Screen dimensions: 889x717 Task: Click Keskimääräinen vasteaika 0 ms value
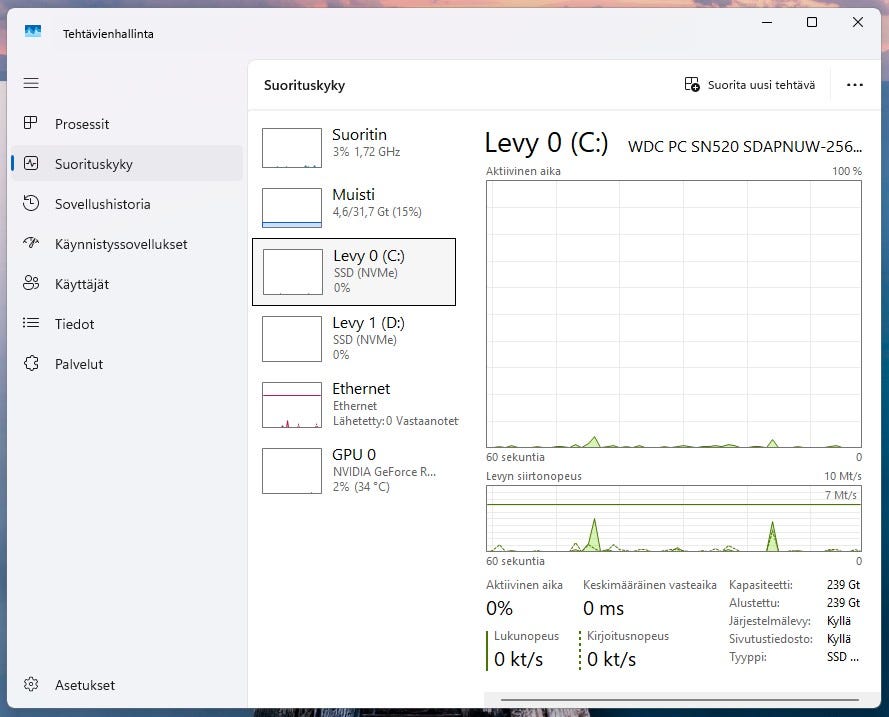click(603, 608)
